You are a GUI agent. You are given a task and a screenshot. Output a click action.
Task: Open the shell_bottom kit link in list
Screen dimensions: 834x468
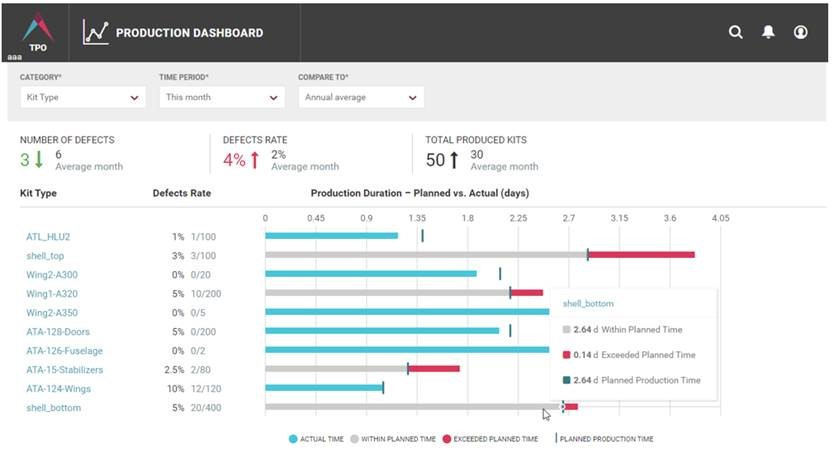(54, 408)
